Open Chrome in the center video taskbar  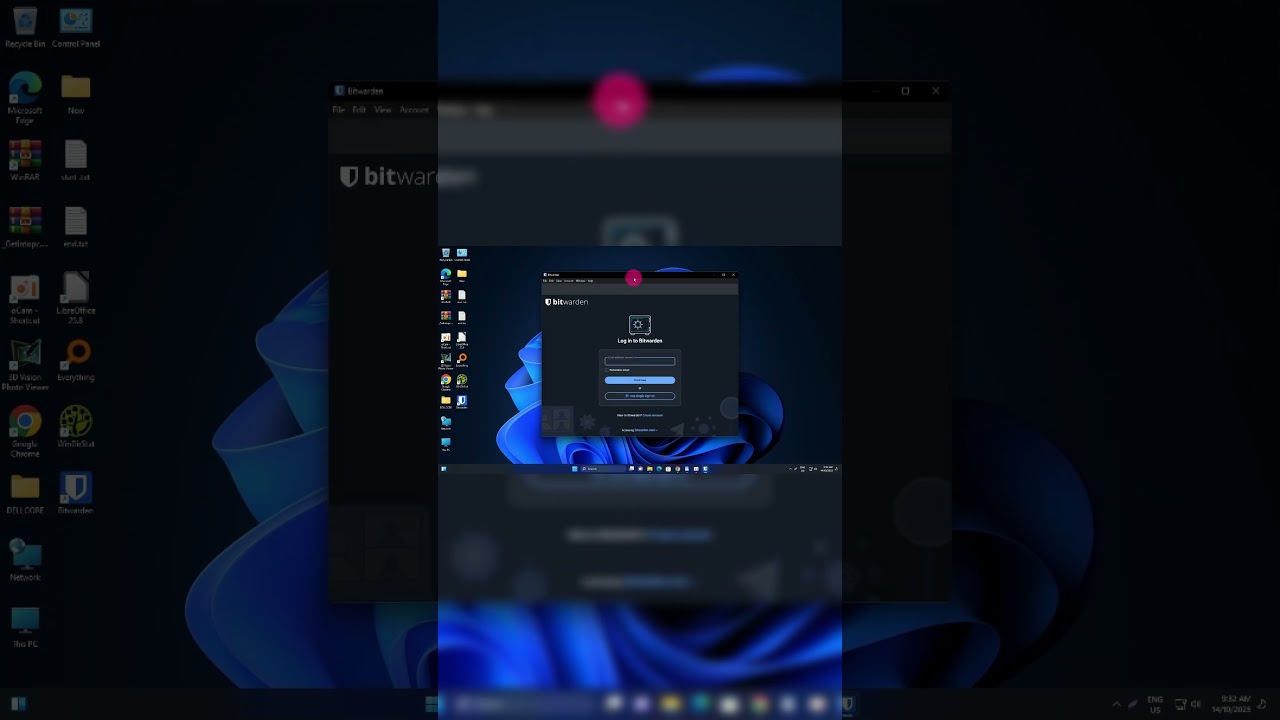[x=677, y=468]
